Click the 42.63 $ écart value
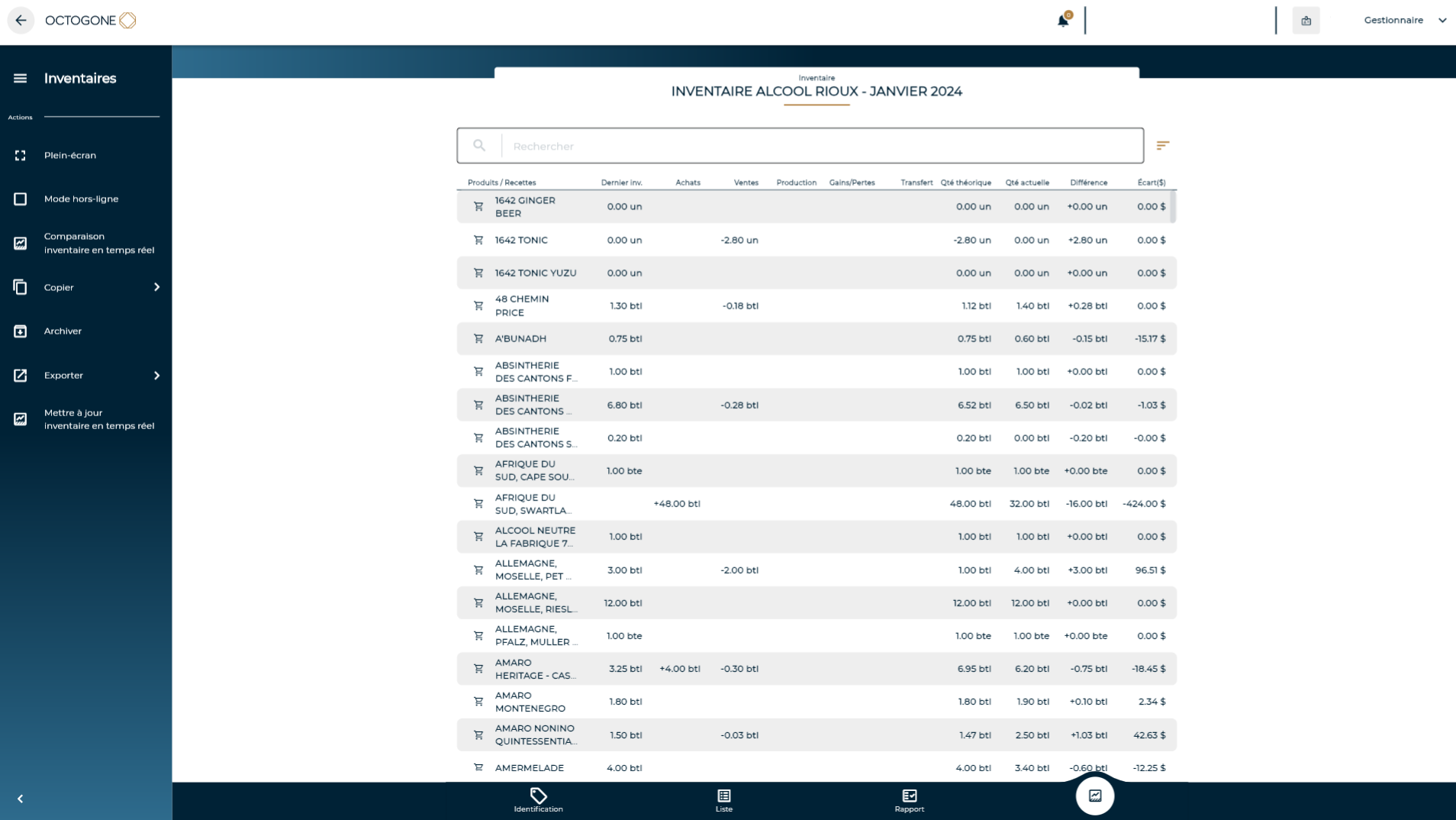The width and height of the screenshot is (1456, 820). pyautogui.click(x=1149, y=734)
